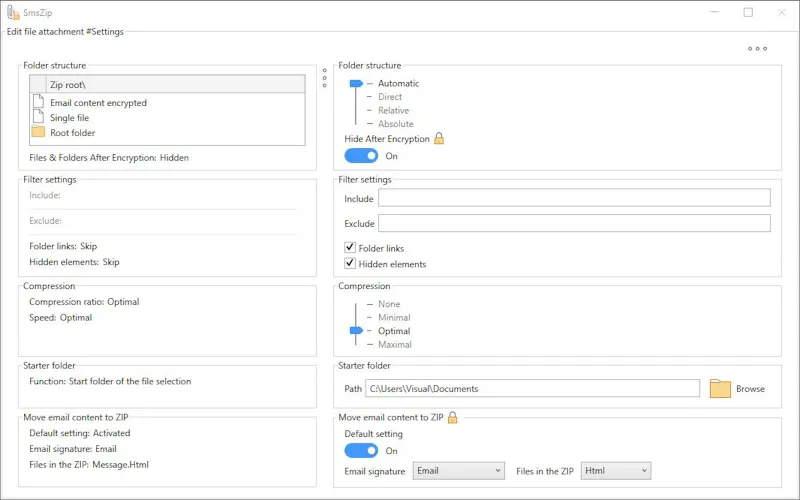The width and height of the screenshot is (800, 500).
Task: Select the Single file row
Action: tap(167, 117)
